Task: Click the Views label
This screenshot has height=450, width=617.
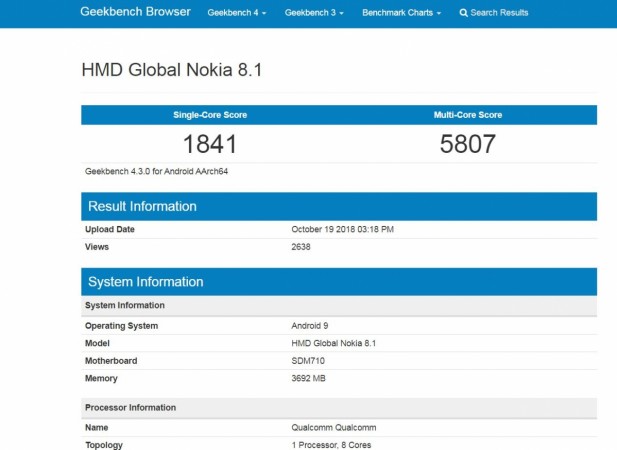Action: [97, 247]
